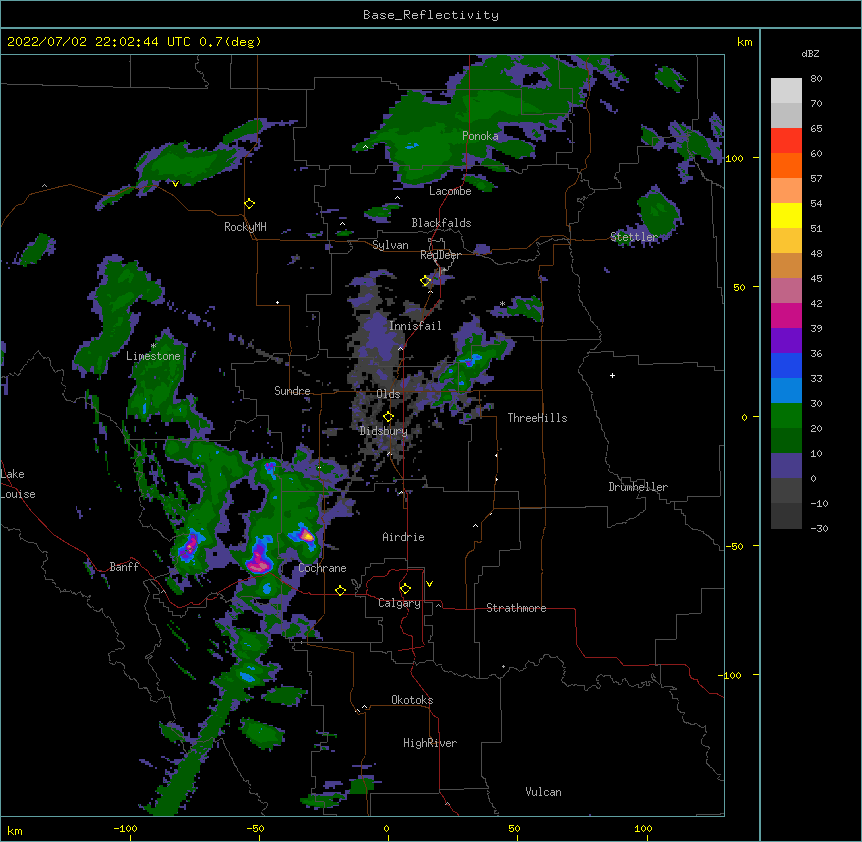The width and height of the screenshot is (862, 842).
Task: Pick the purple swatch below 39 dBZ
Action: click(x=786, y=340)
